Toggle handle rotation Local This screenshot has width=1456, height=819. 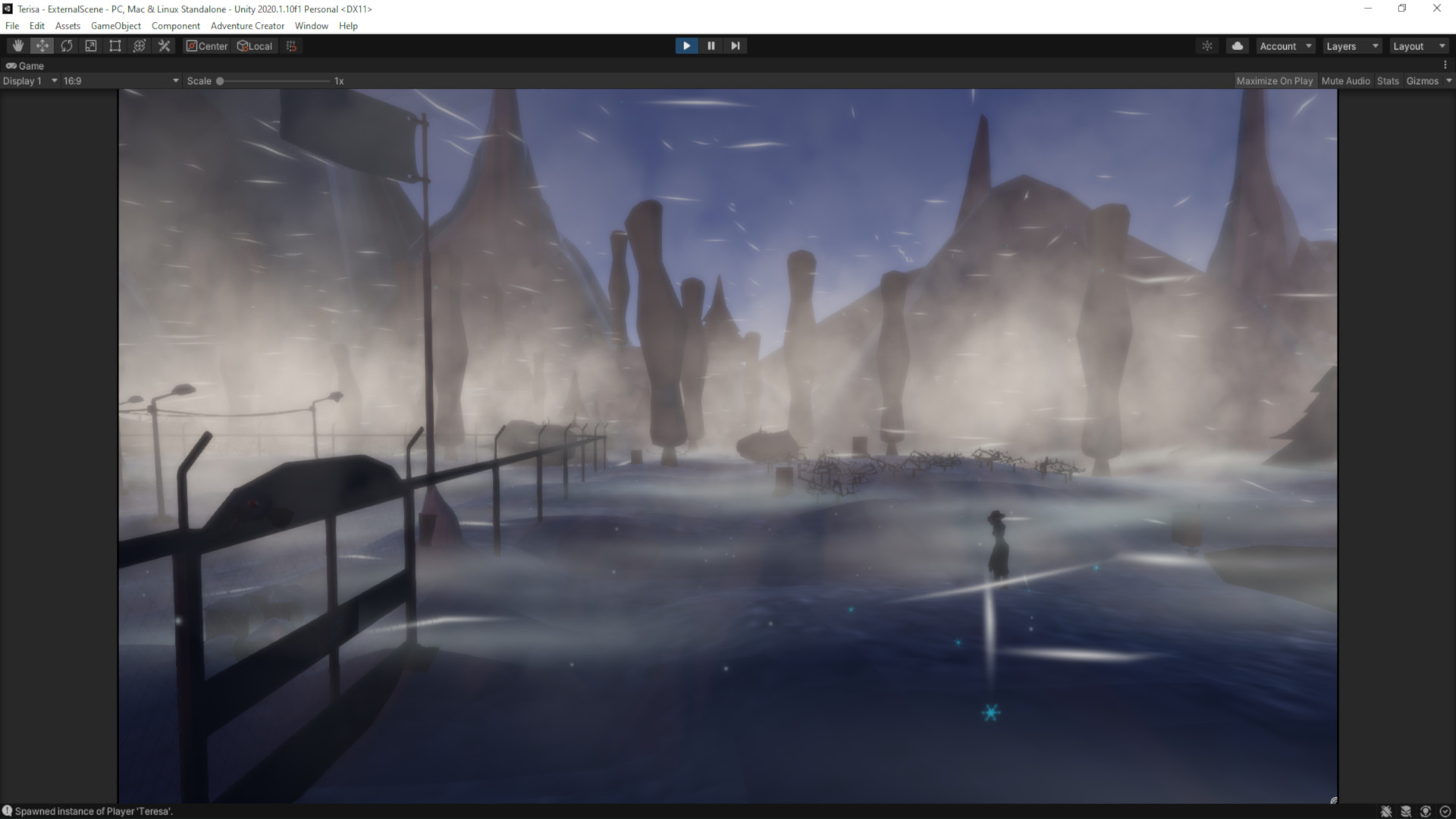(x=255, y=45)
